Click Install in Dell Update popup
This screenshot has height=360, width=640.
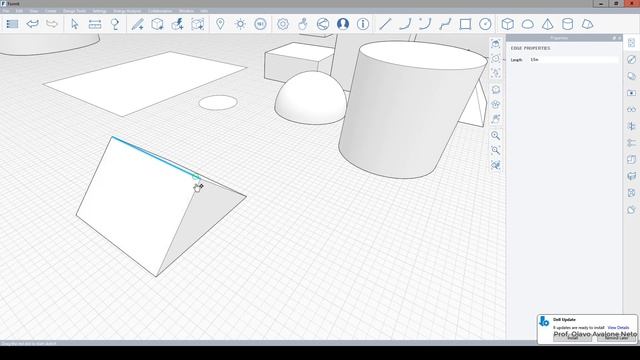pyautogui.click(x=572, y=338)
